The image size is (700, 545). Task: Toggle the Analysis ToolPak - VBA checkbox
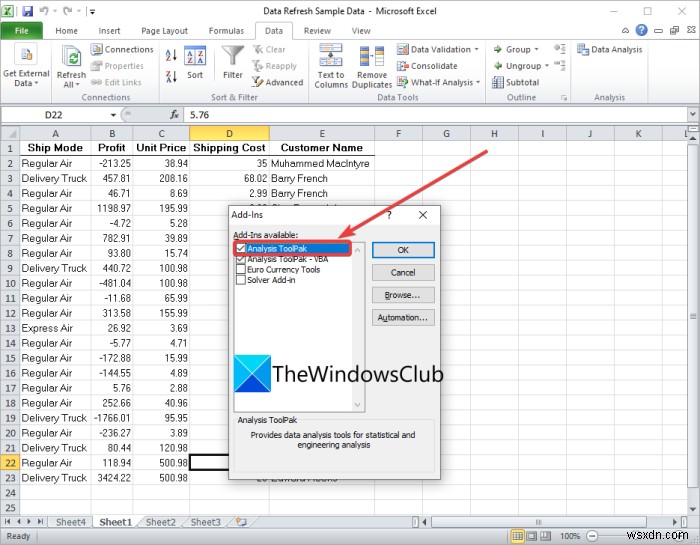pyautogui.click(x=241, y=259)
